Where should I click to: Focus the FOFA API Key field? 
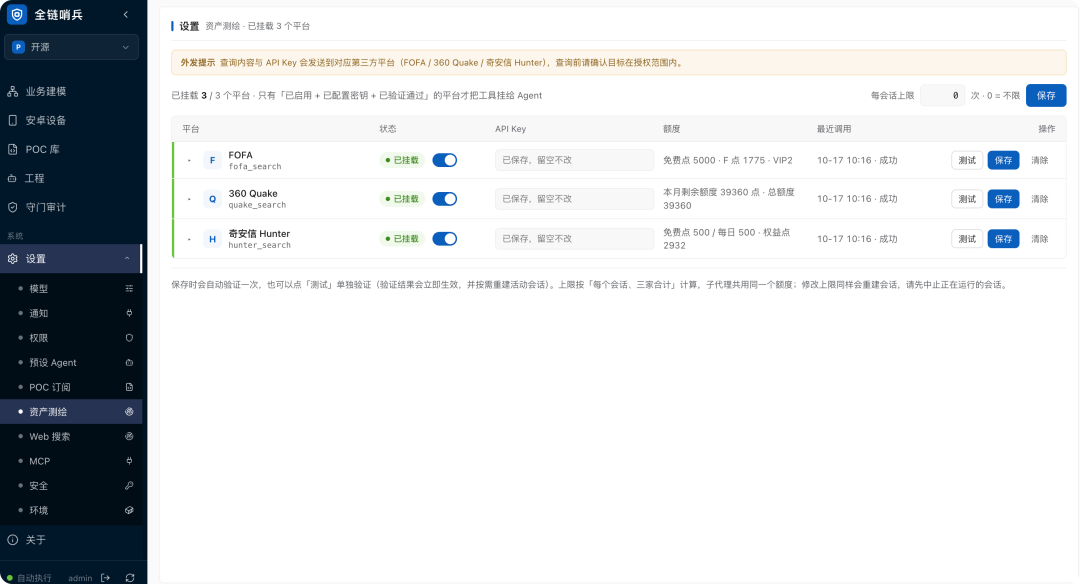(574, 160)
